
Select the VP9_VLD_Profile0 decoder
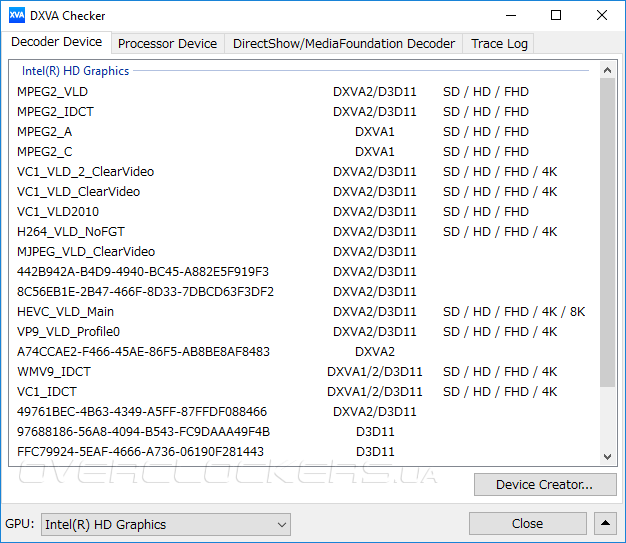pyautogui.click(x=303, y=331)
